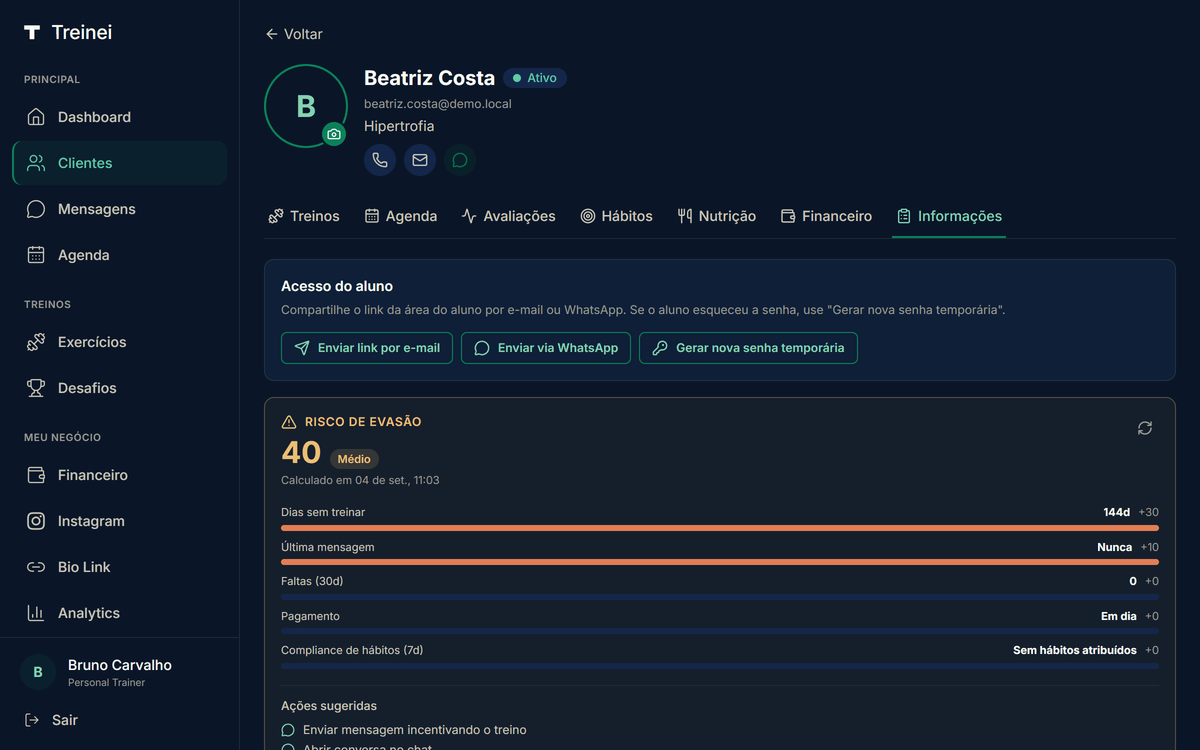Open Bio Link in the sidebar
The height and width of the screenshot is (750, 1200).
120,567
